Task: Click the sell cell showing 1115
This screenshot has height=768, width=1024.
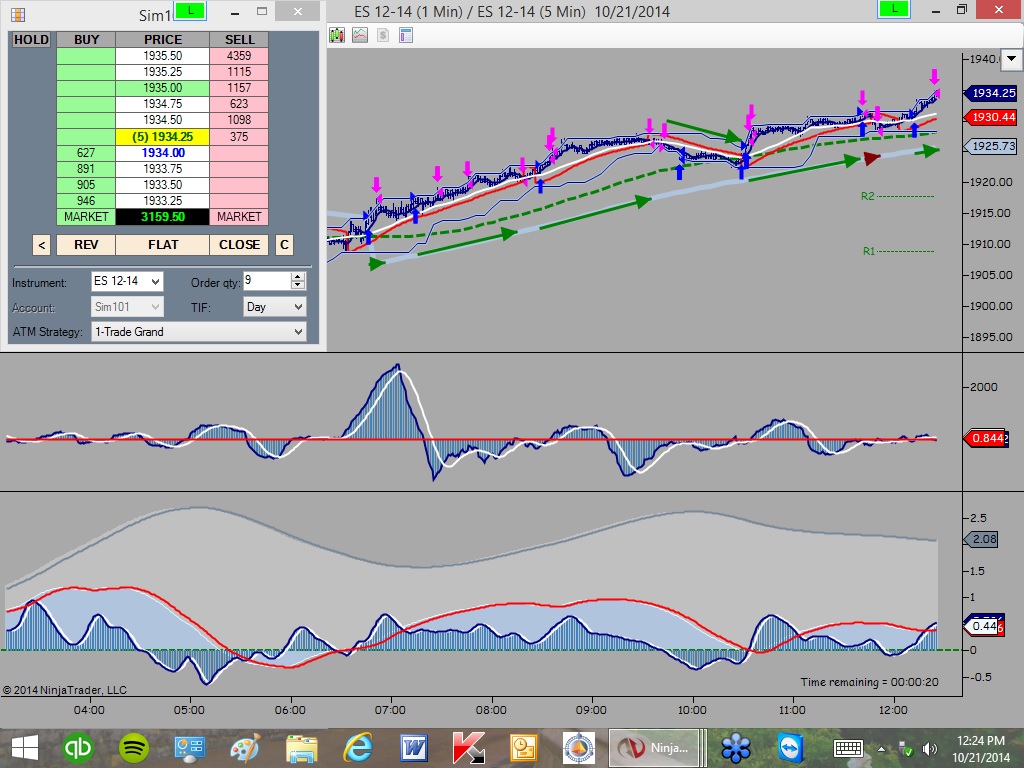Action: point(239,72)
